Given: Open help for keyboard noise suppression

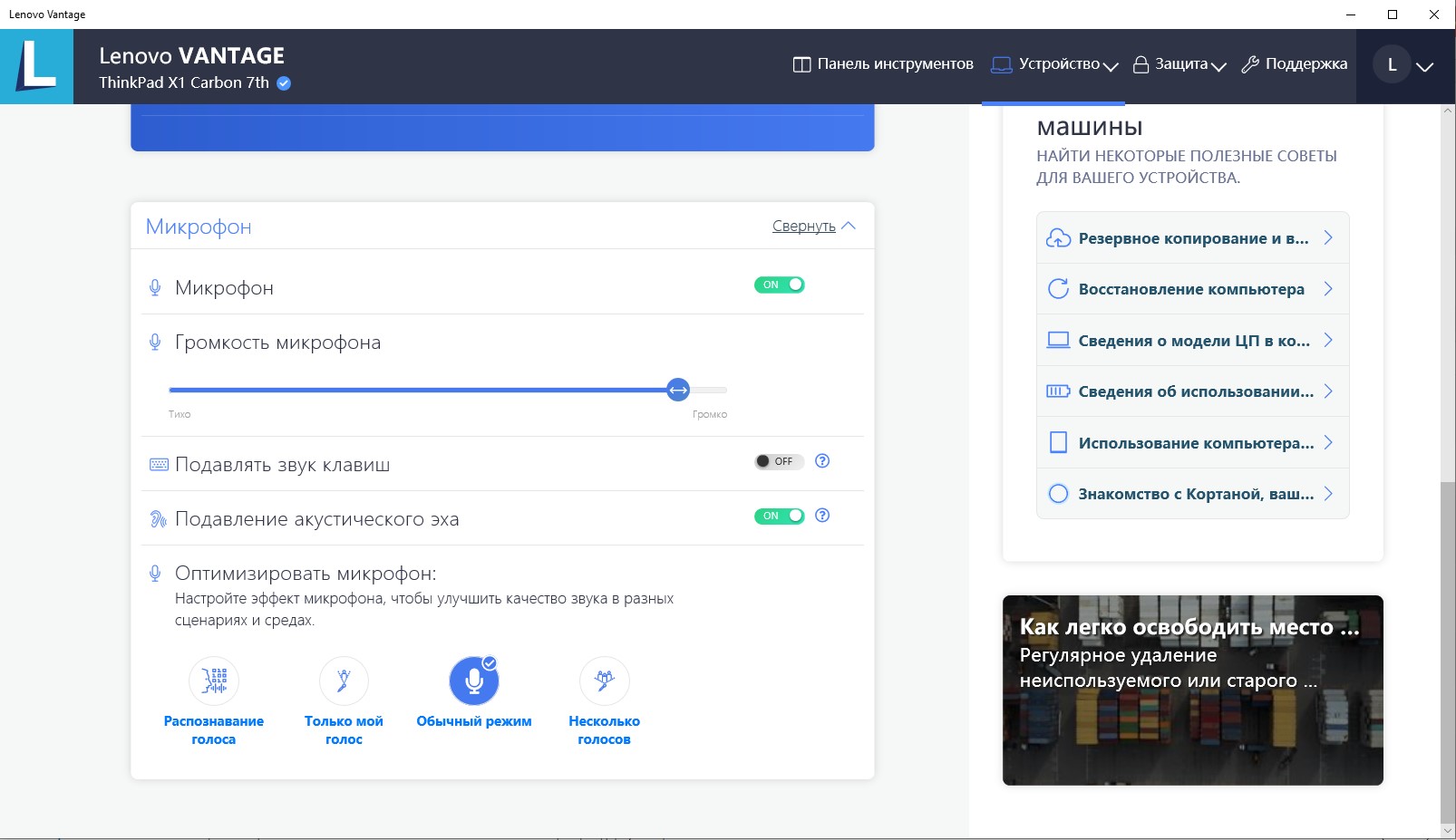Looking at the screenshot, I should 822,461.
